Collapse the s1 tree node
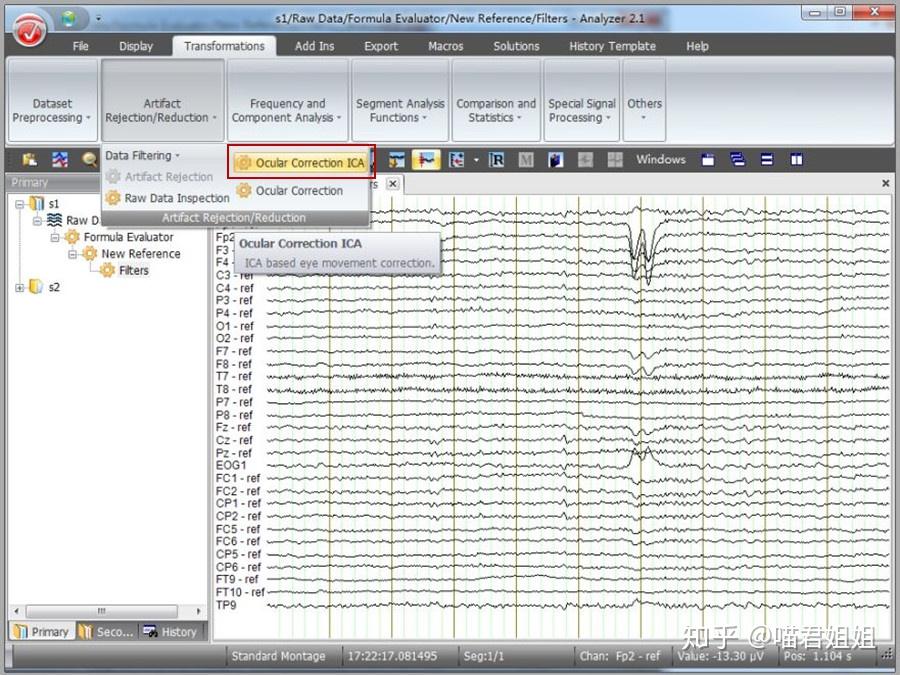The width and height of the screenshot is (900, 675). pos(20,204)
